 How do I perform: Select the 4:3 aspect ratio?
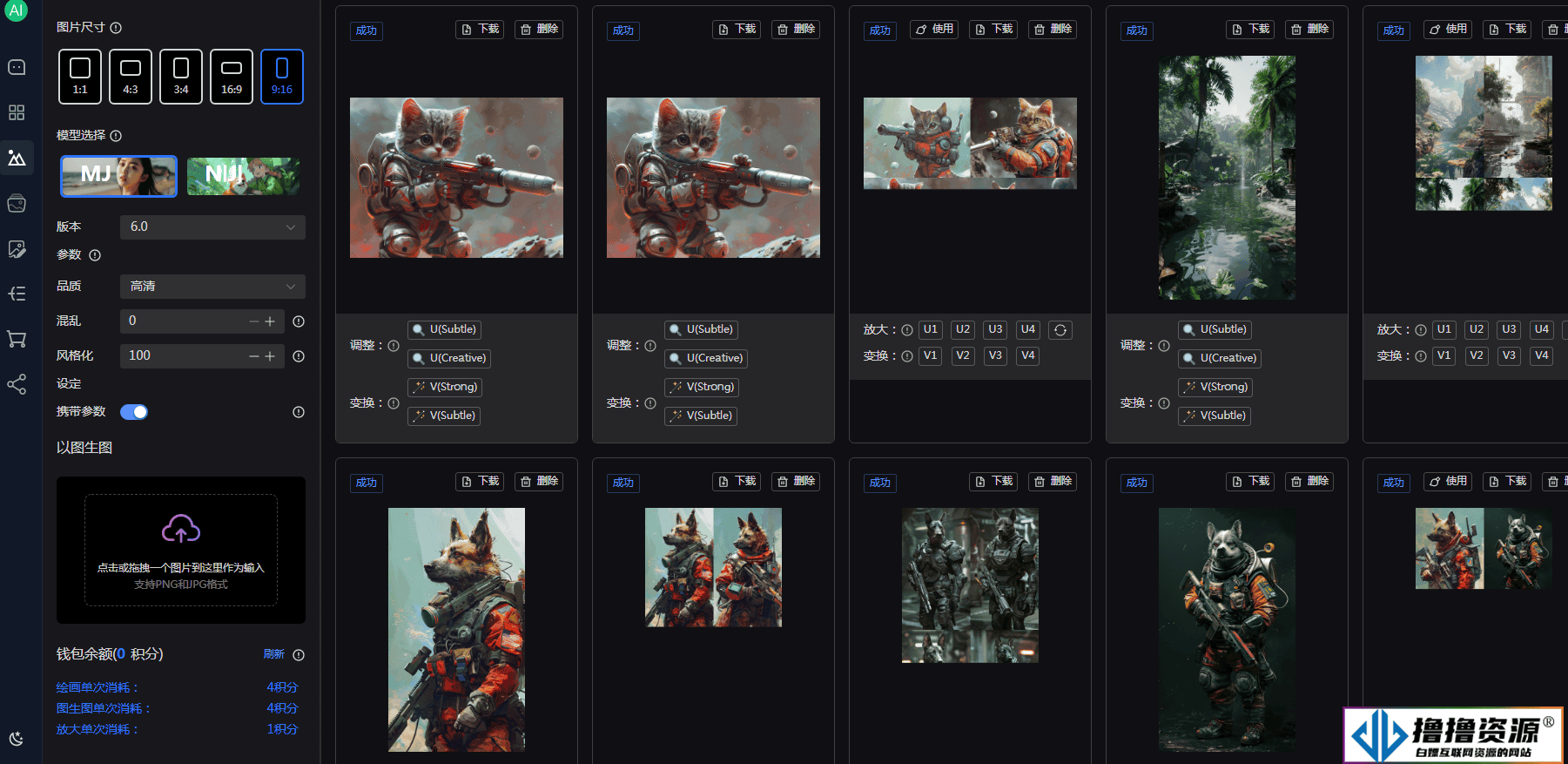click(x=131, y=77)
